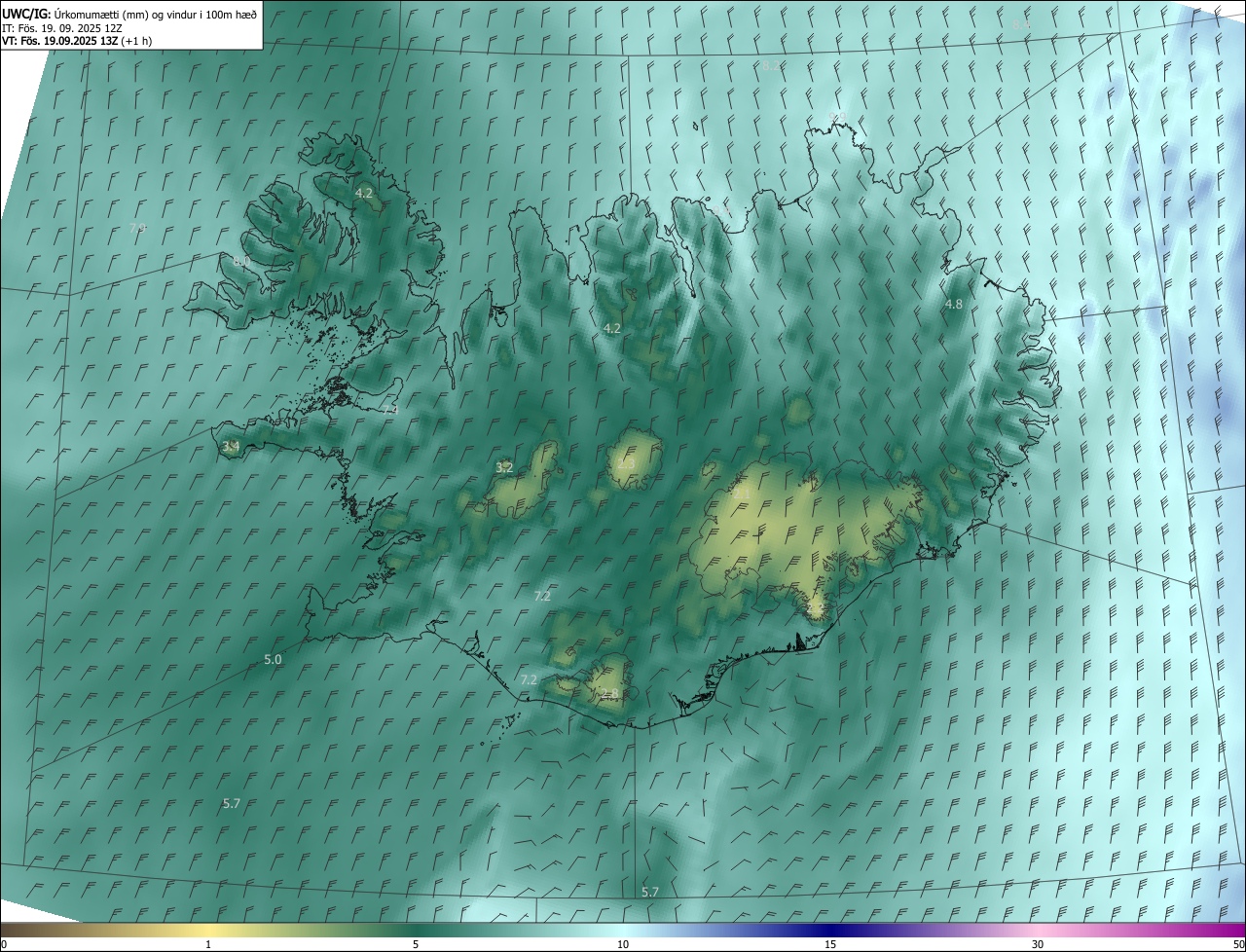Select the color scale label 10
The image size is (1246, 952).
tap(623, 944)
